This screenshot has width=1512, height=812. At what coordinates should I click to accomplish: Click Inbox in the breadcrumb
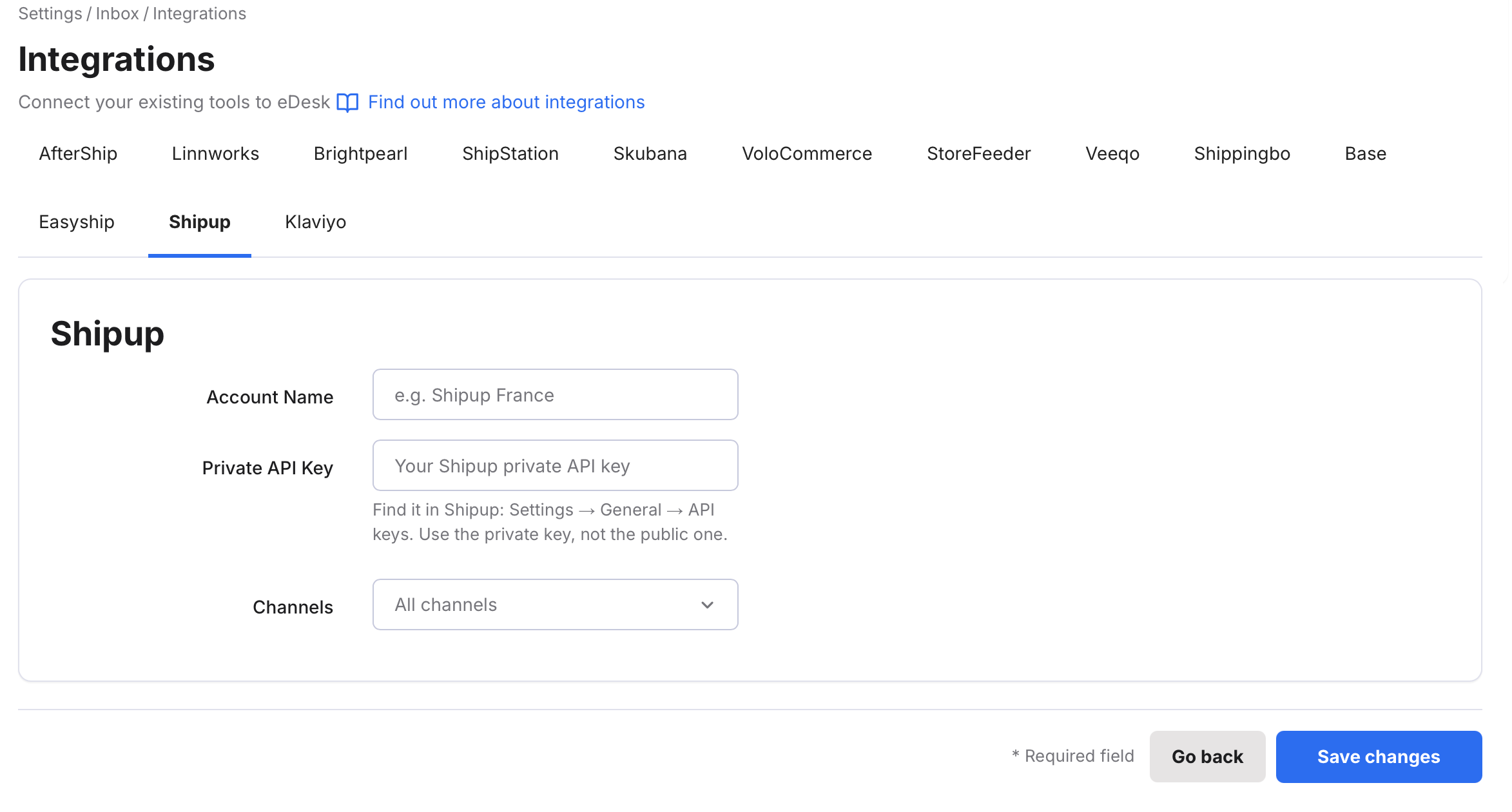pos(117,14)
